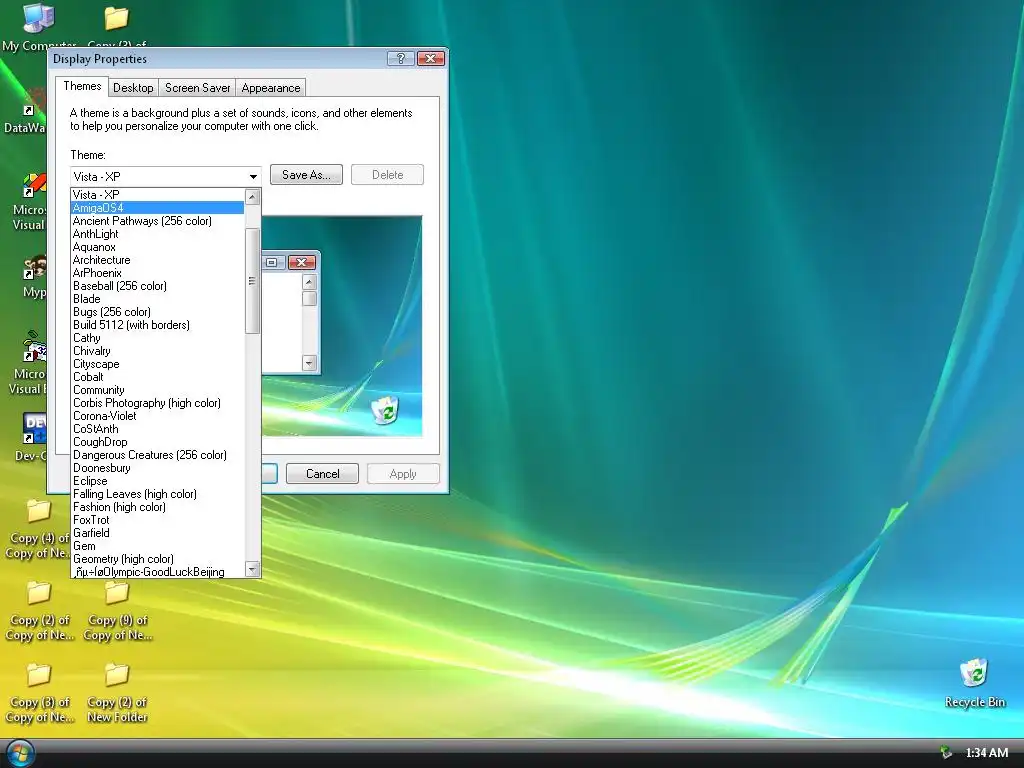The height and width of the screenshot is (768, 1024).
Task: Click the 1:34 AM taskbar clock
Action: pos(986,753)
